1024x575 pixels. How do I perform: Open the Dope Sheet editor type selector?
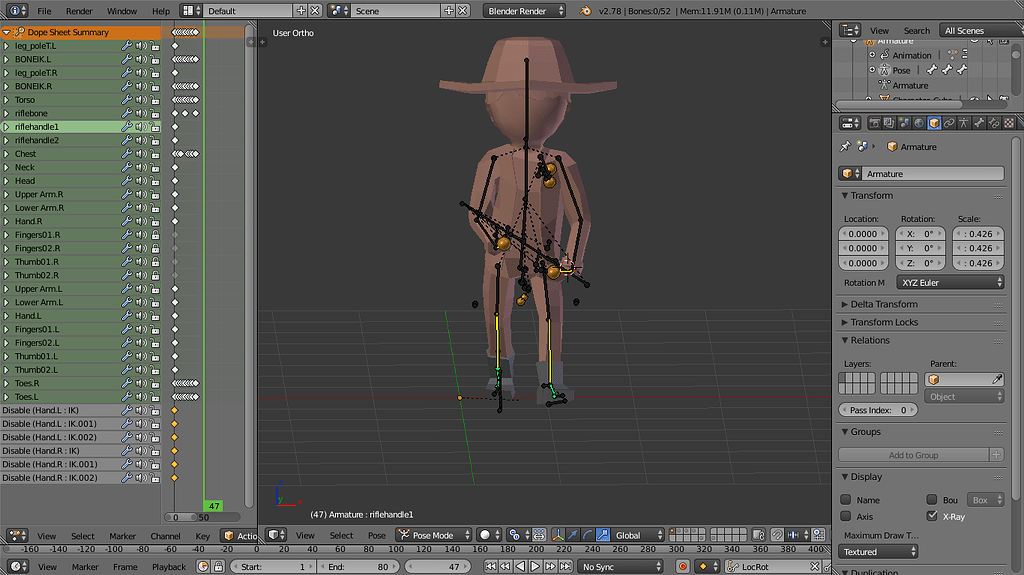pyautogui.click(x=17, y=536)
